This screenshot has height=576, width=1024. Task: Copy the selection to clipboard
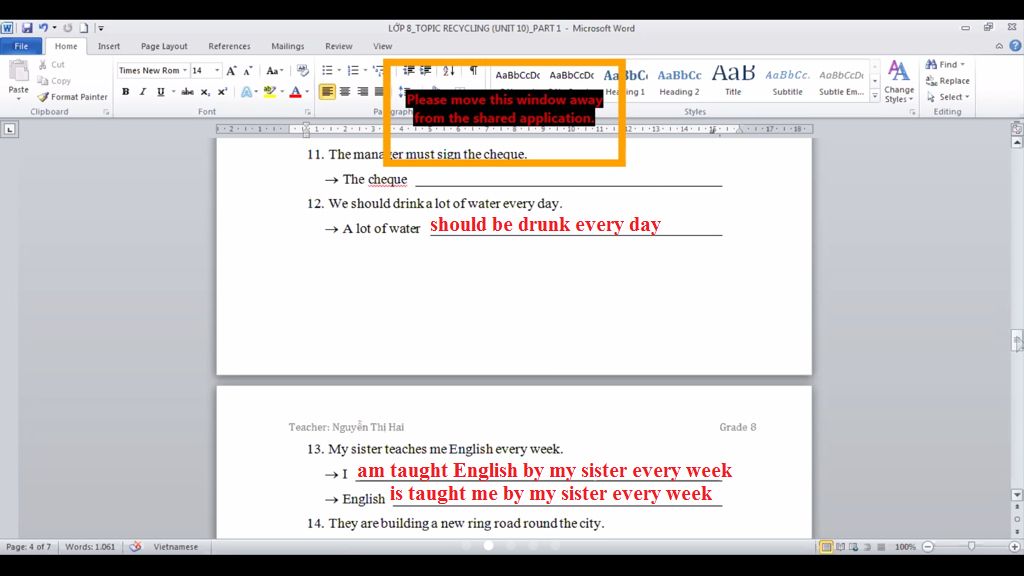coord(54,81)
